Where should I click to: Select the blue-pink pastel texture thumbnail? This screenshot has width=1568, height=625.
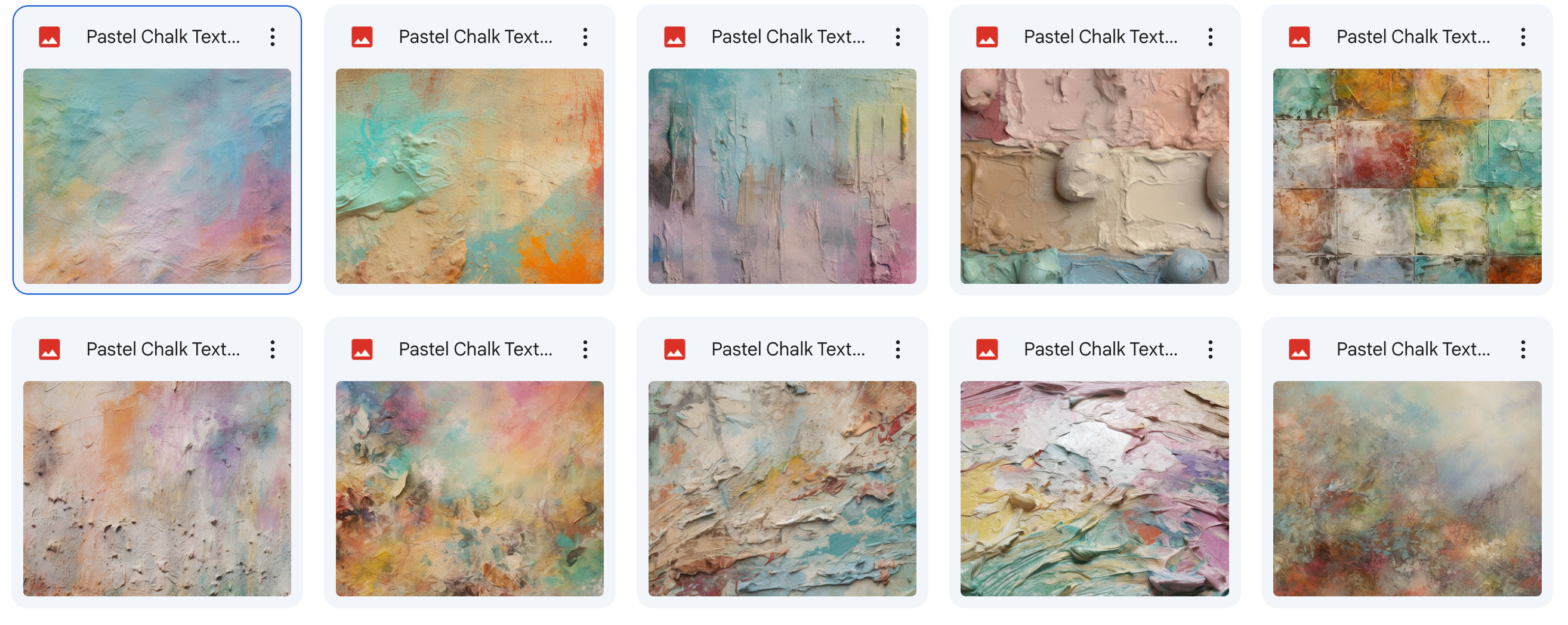[x=157, y=176]
